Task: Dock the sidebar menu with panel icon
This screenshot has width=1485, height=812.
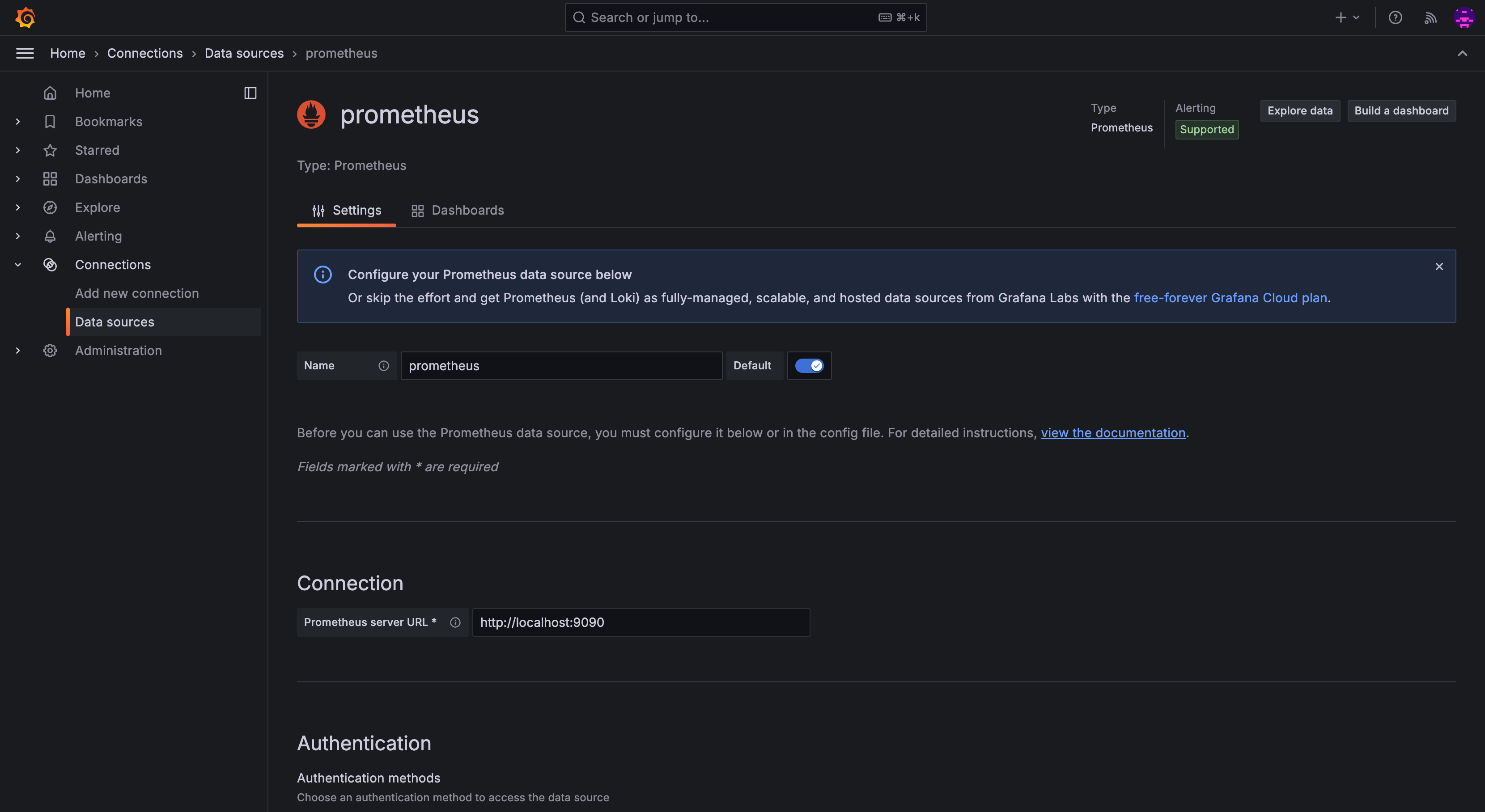Action: pos(250,93)
